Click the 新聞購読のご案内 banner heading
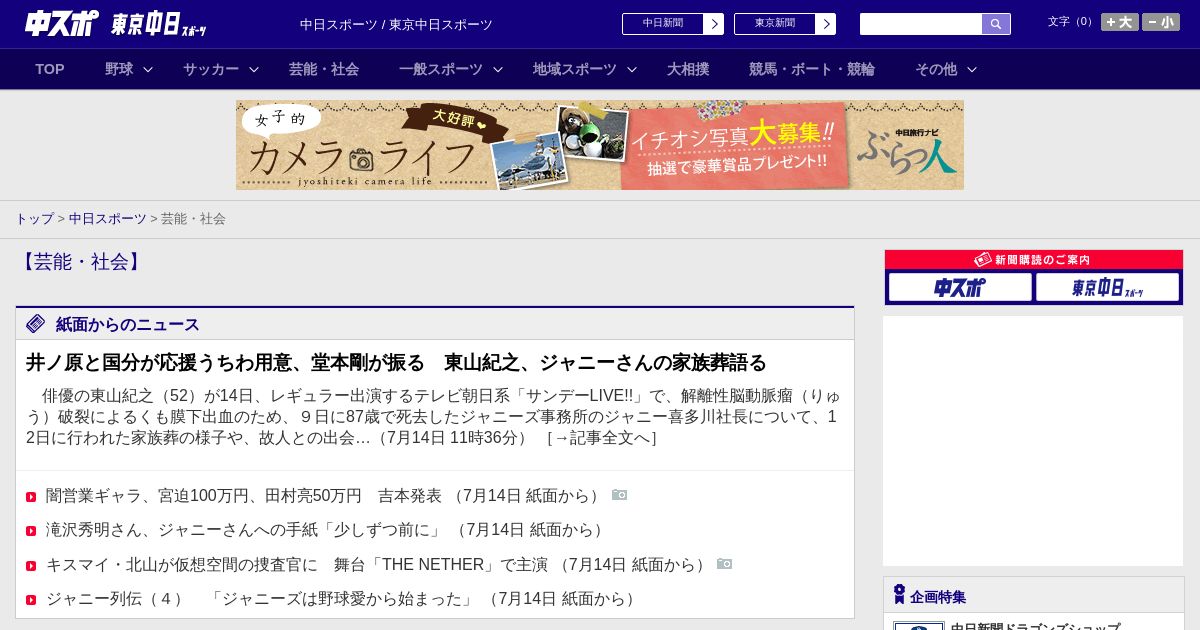1200x630 pixels. (1033, 260)
